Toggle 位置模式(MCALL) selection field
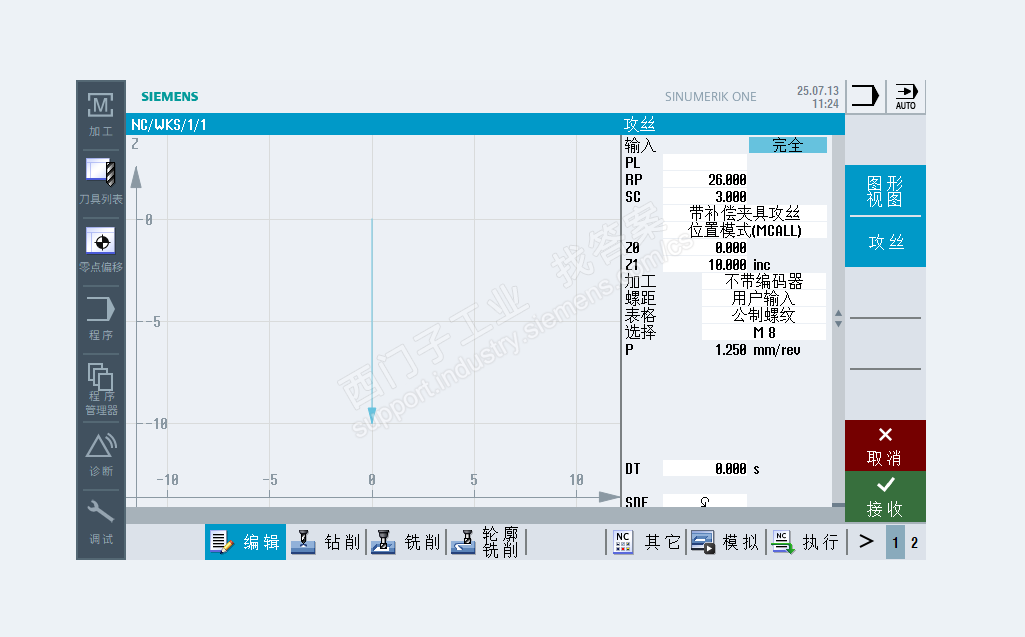Viewport: 1025px width, 637px height. pyautogui.click(x=745, y=230)
